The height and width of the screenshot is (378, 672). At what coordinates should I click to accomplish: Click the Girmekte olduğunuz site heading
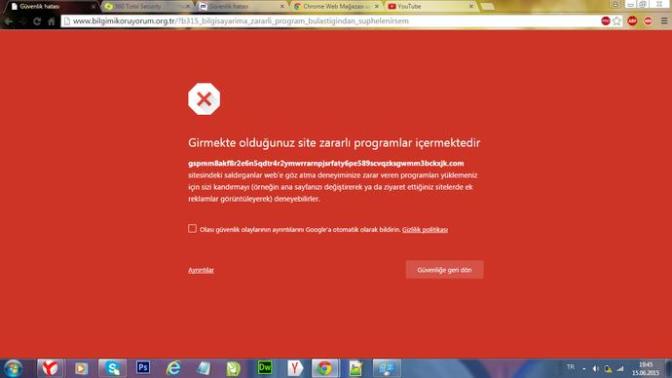point(334,143)
